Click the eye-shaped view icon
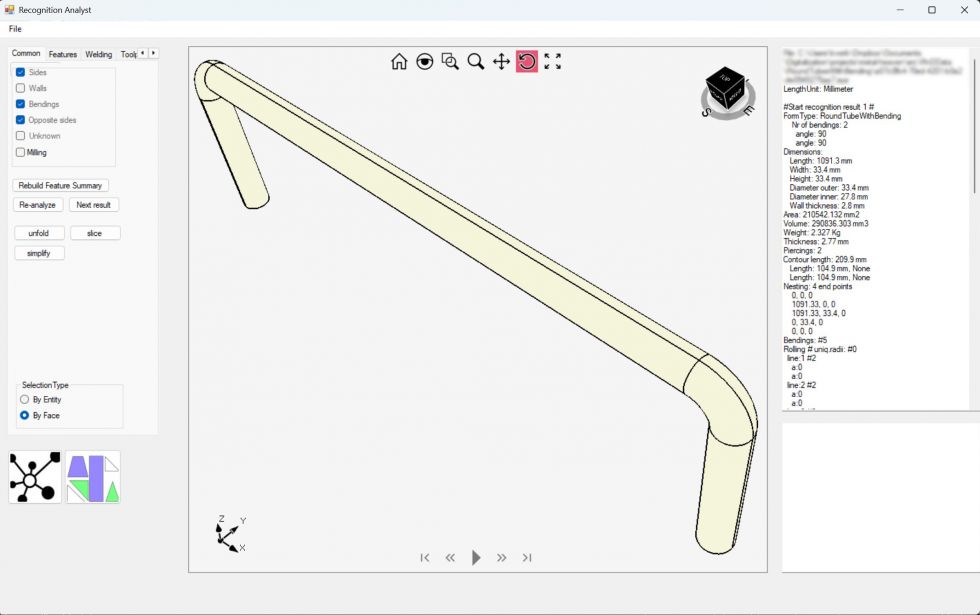 [425, 62]
